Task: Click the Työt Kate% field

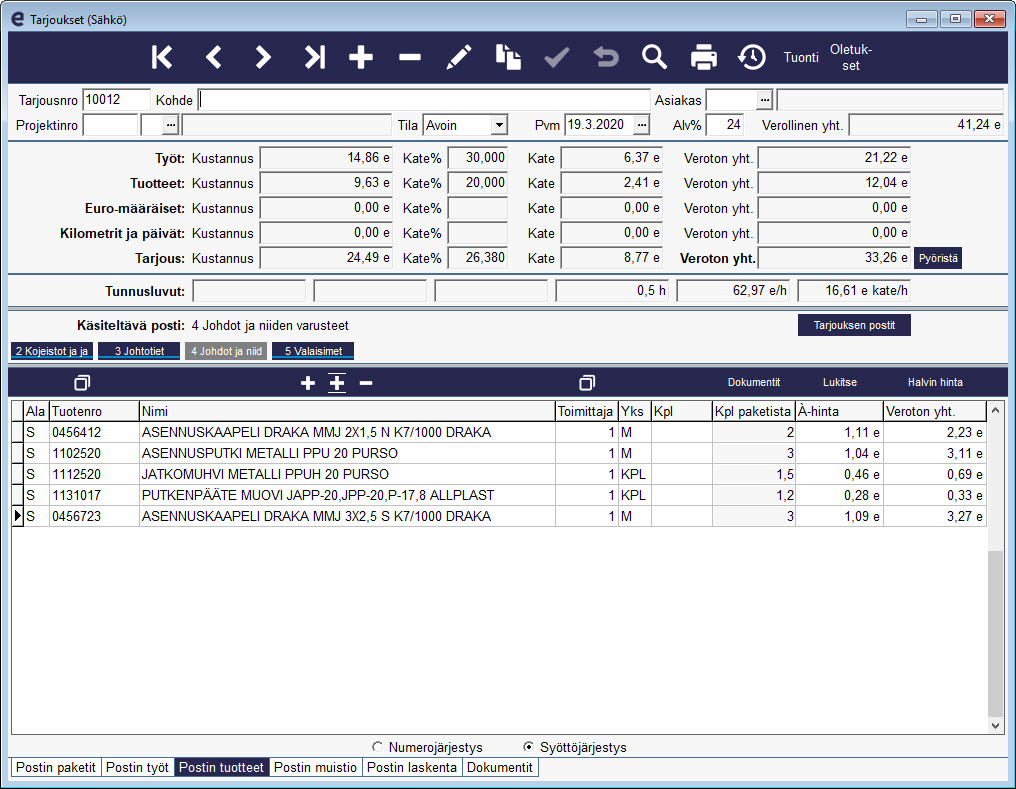Action: point(477,157)
